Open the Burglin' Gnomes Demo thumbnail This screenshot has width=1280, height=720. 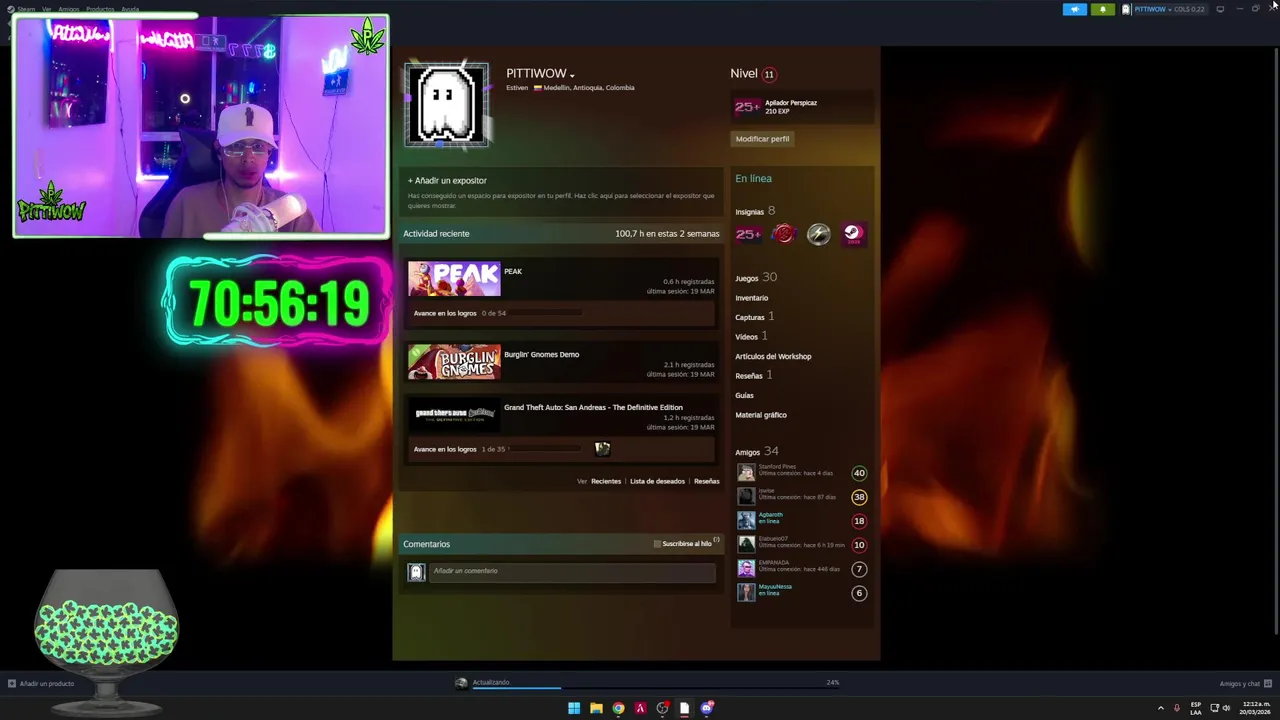pyautogui.click(x=454, y=362)
